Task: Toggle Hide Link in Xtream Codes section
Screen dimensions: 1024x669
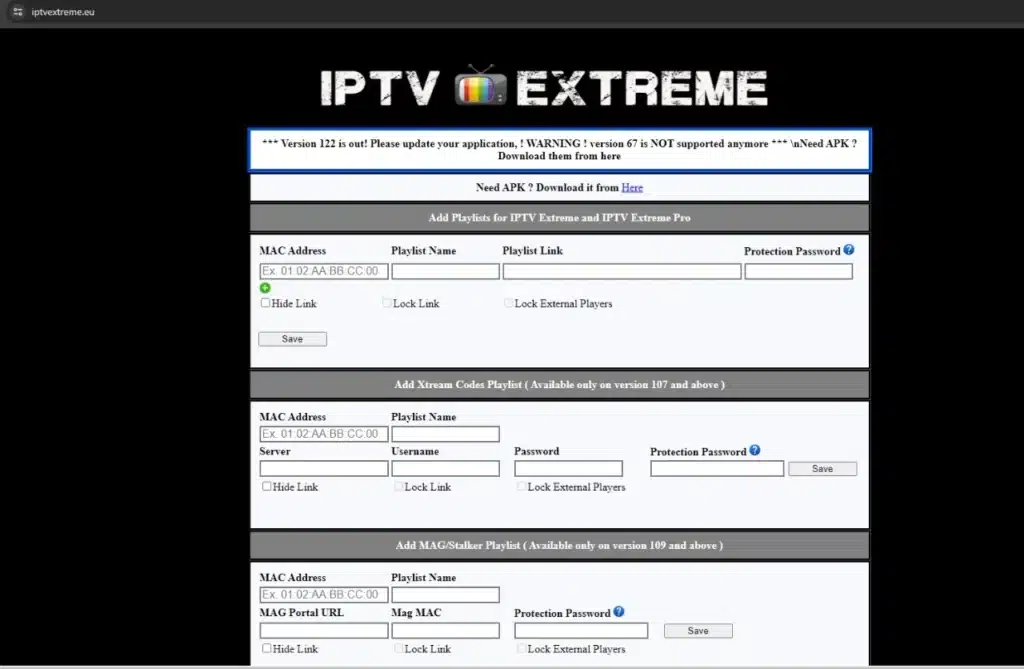Action: pos(267,487)
